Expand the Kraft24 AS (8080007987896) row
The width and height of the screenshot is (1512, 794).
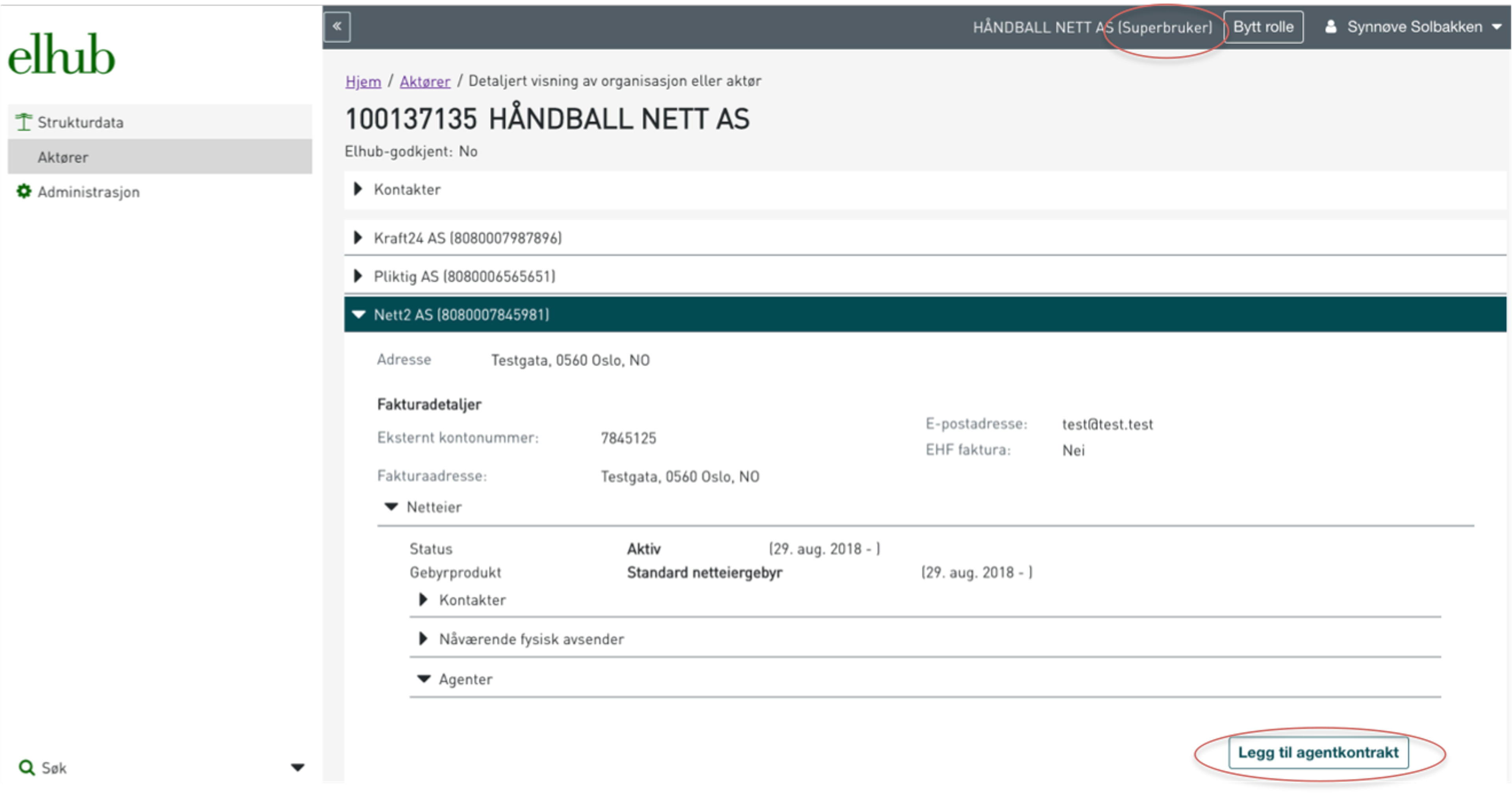(925, 238)
